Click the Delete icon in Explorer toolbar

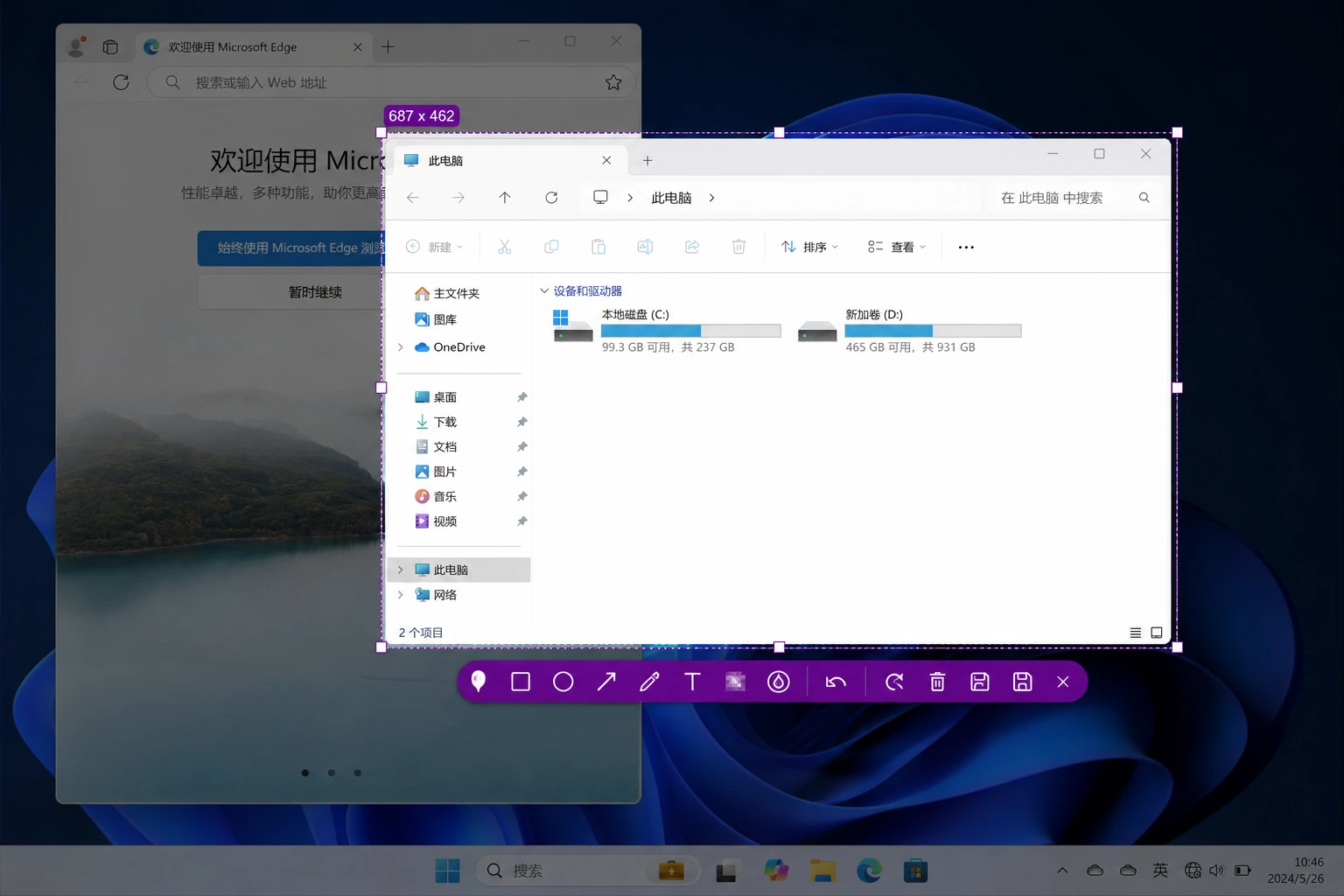pos(738,247)
